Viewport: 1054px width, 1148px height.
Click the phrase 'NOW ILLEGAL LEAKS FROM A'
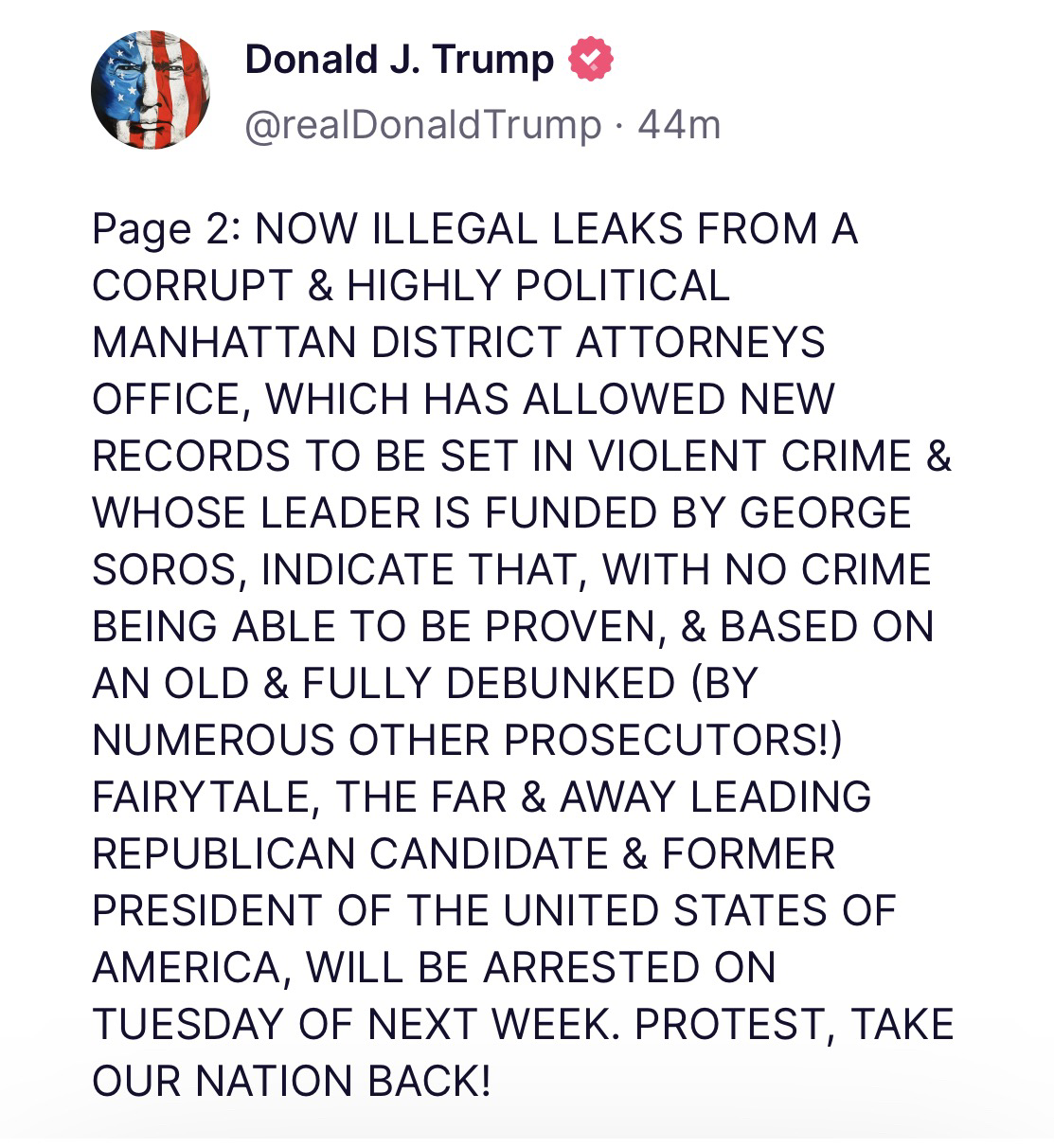click(556, 229)
